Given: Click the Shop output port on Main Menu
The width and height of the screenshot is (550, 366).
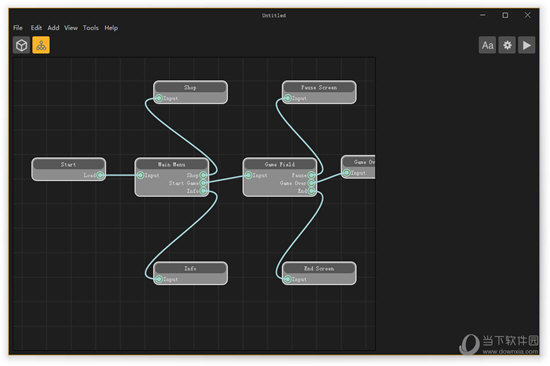Looking at the screenshot, I should (203, 175).
